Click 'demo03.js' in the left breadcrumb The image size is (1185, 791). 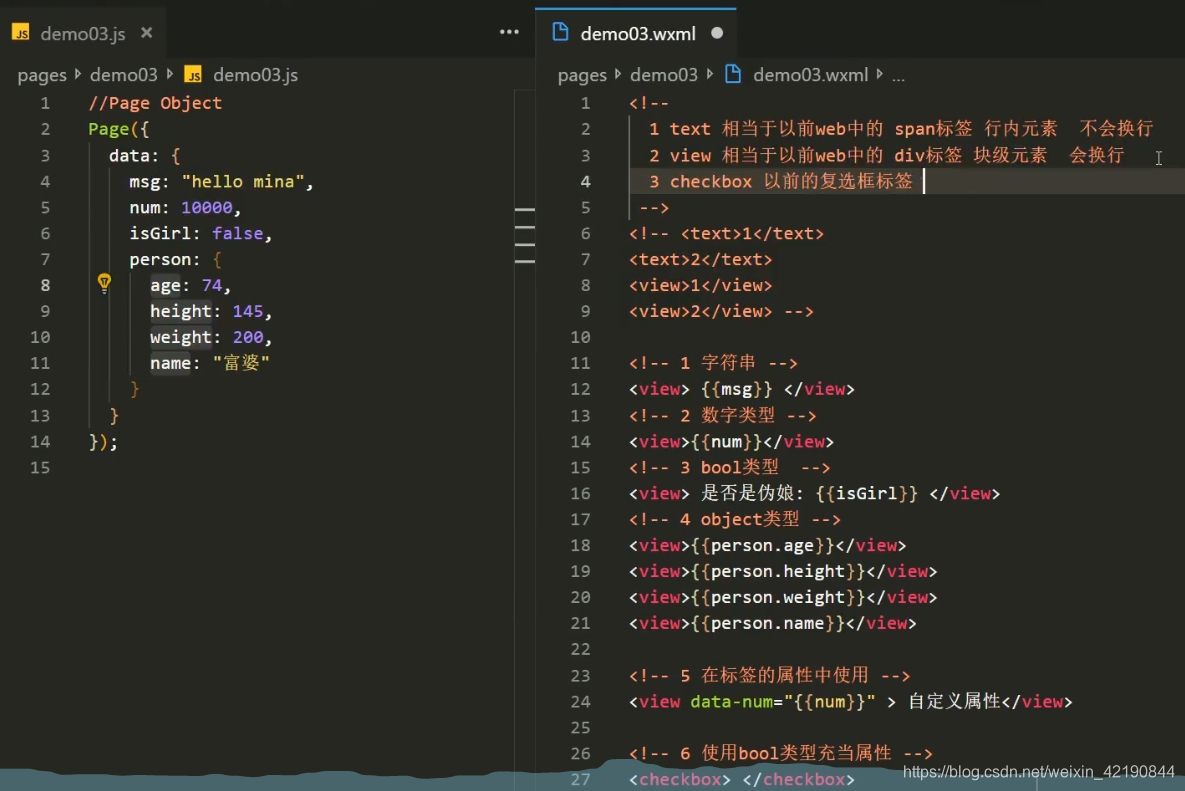coord(255,75)
